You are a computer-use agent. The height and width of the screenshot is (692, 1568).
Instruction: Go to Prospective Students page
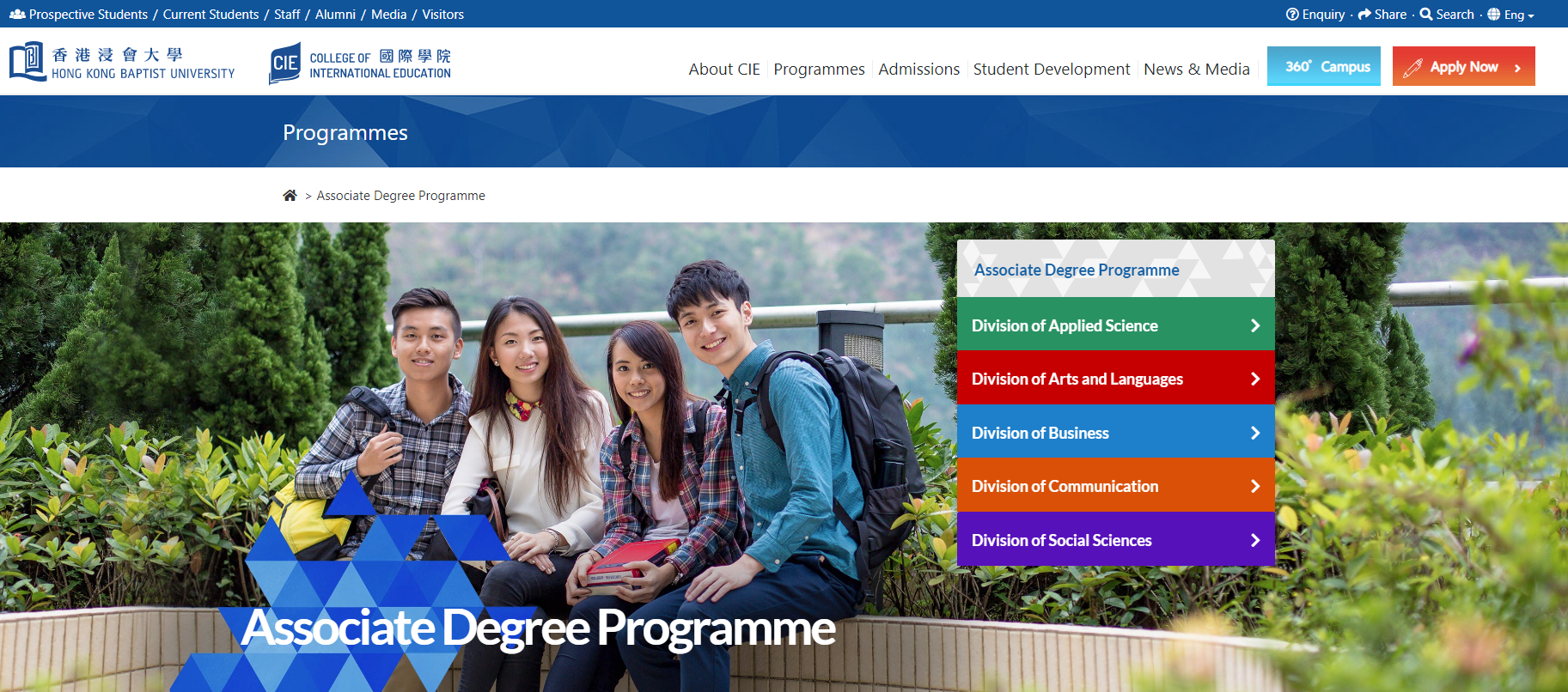[88, 15]
